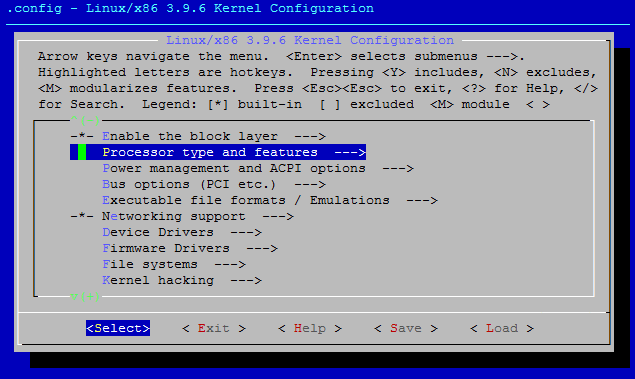Click the Select button
This screenshot has width=635, height=379.
[x=118, y=328]
